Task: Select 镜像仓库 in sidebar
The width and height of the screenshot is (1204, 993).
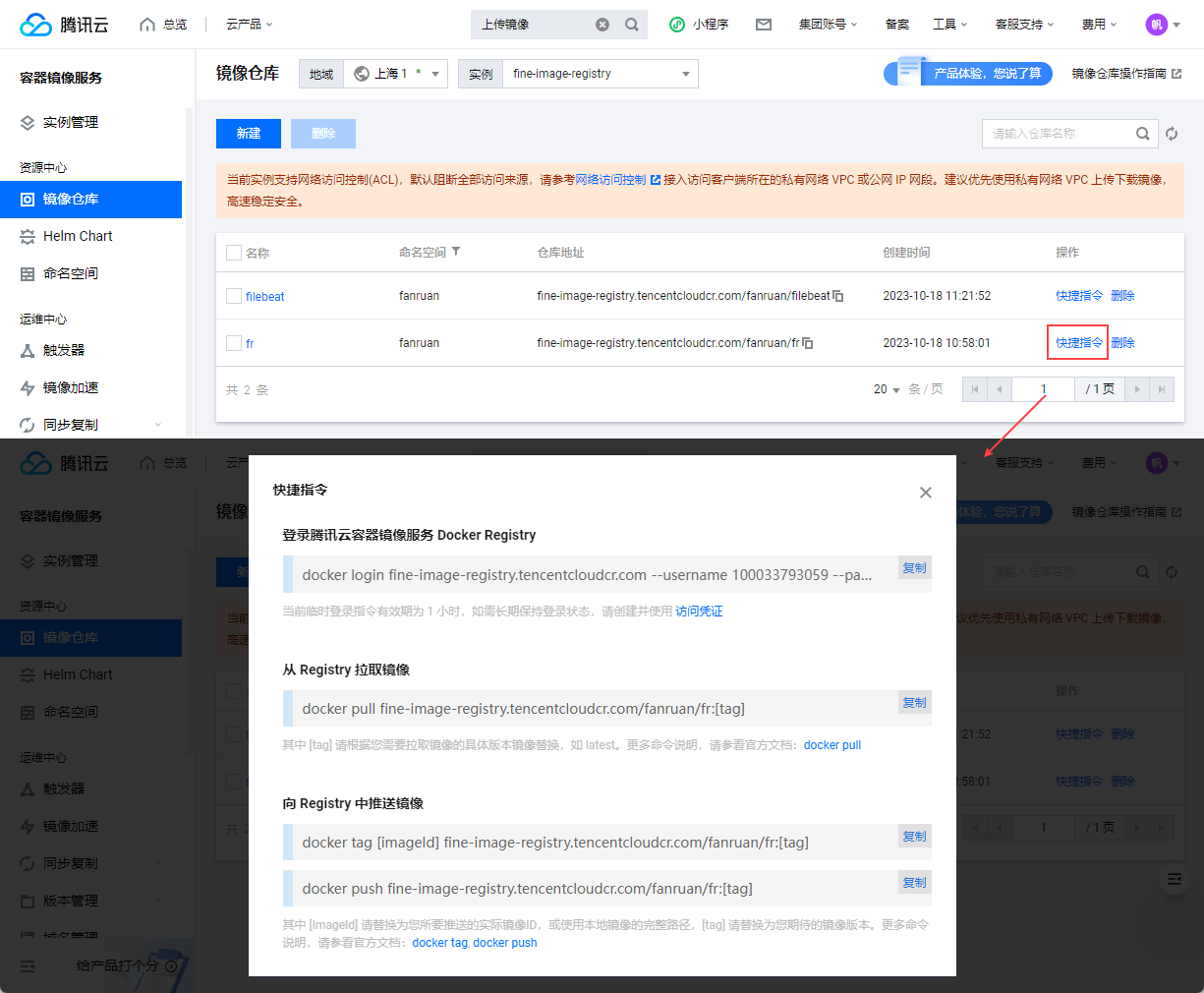Action: pos(90,199)
